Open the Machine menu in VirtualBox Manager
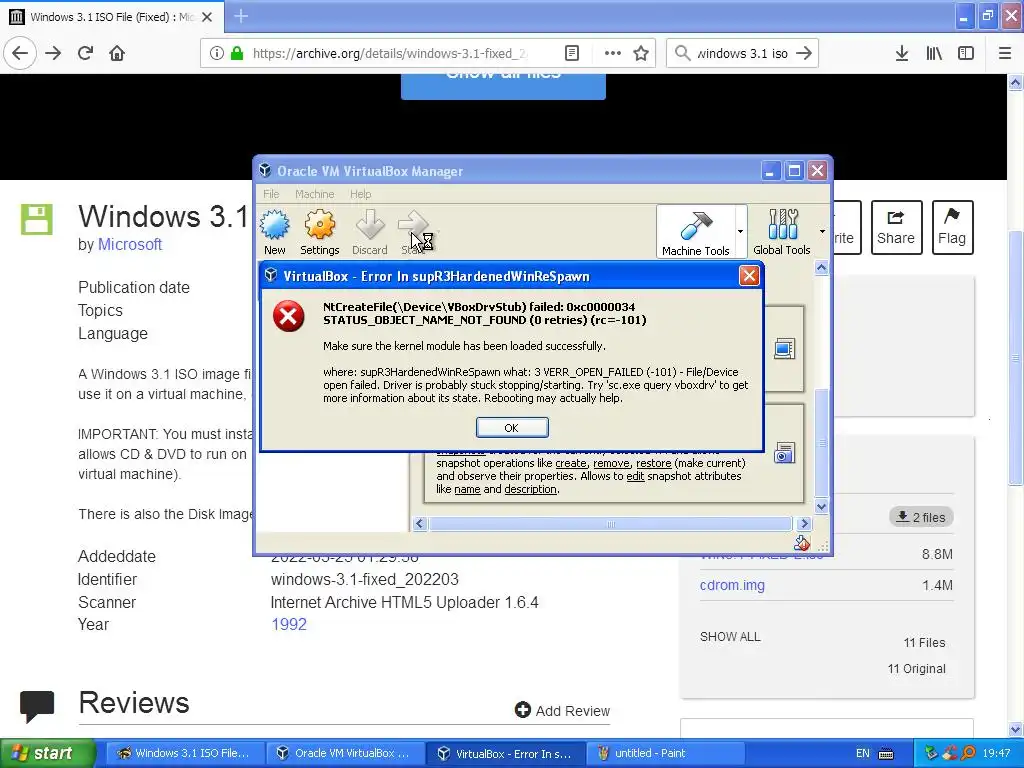Image resolution: width=1024 pixels, height=768 pixels. (314, 194)
